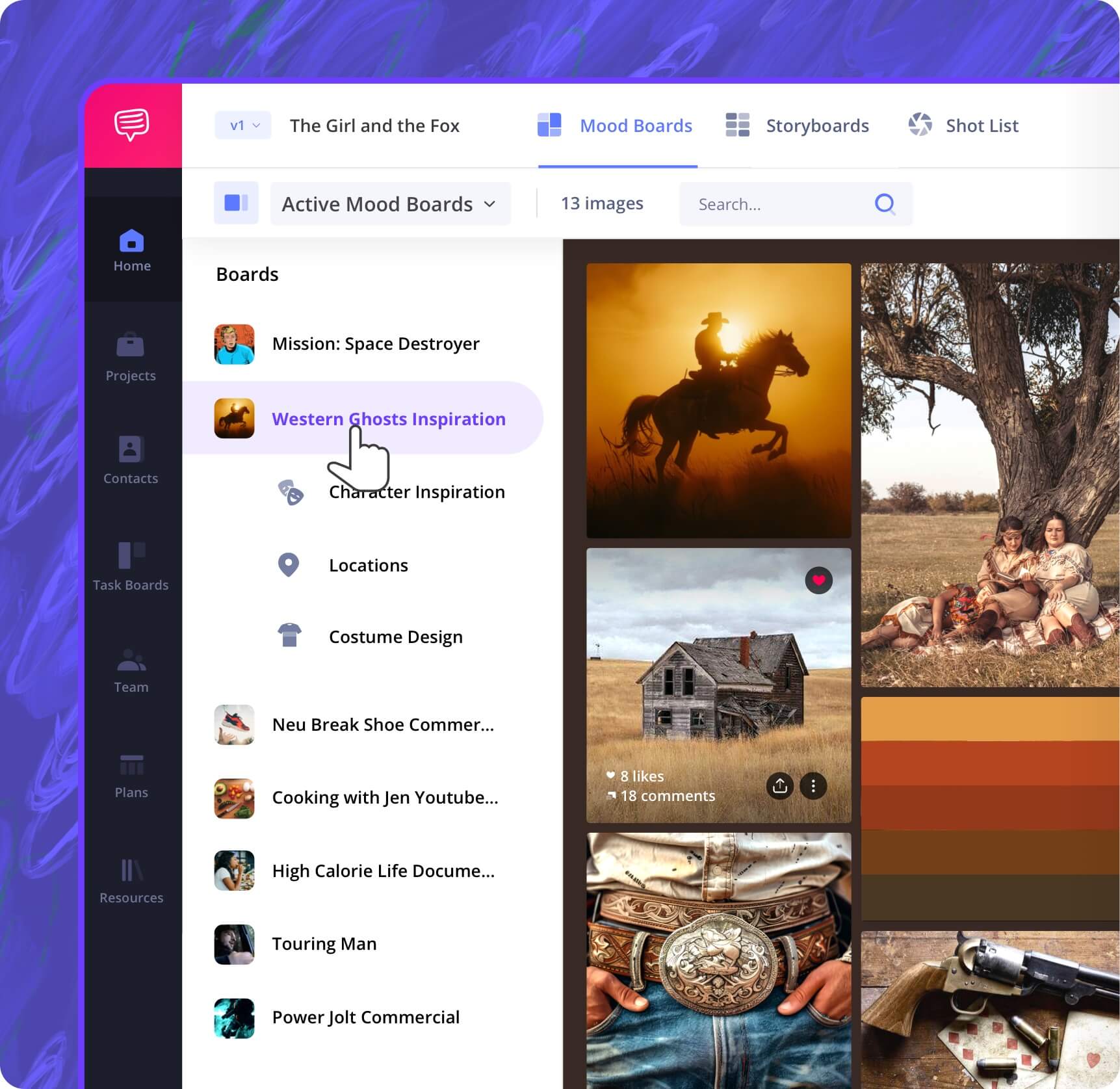Switch to the Storyboards tab

click(817, 125)
